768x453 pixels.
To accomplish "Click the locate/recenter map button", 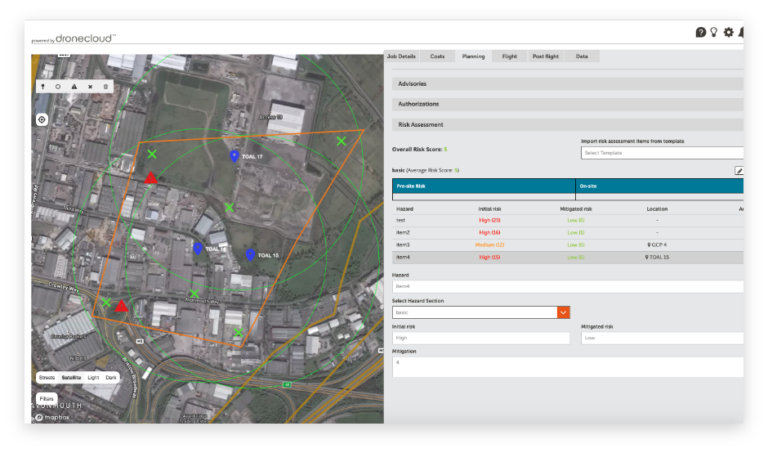I will 42,119.
